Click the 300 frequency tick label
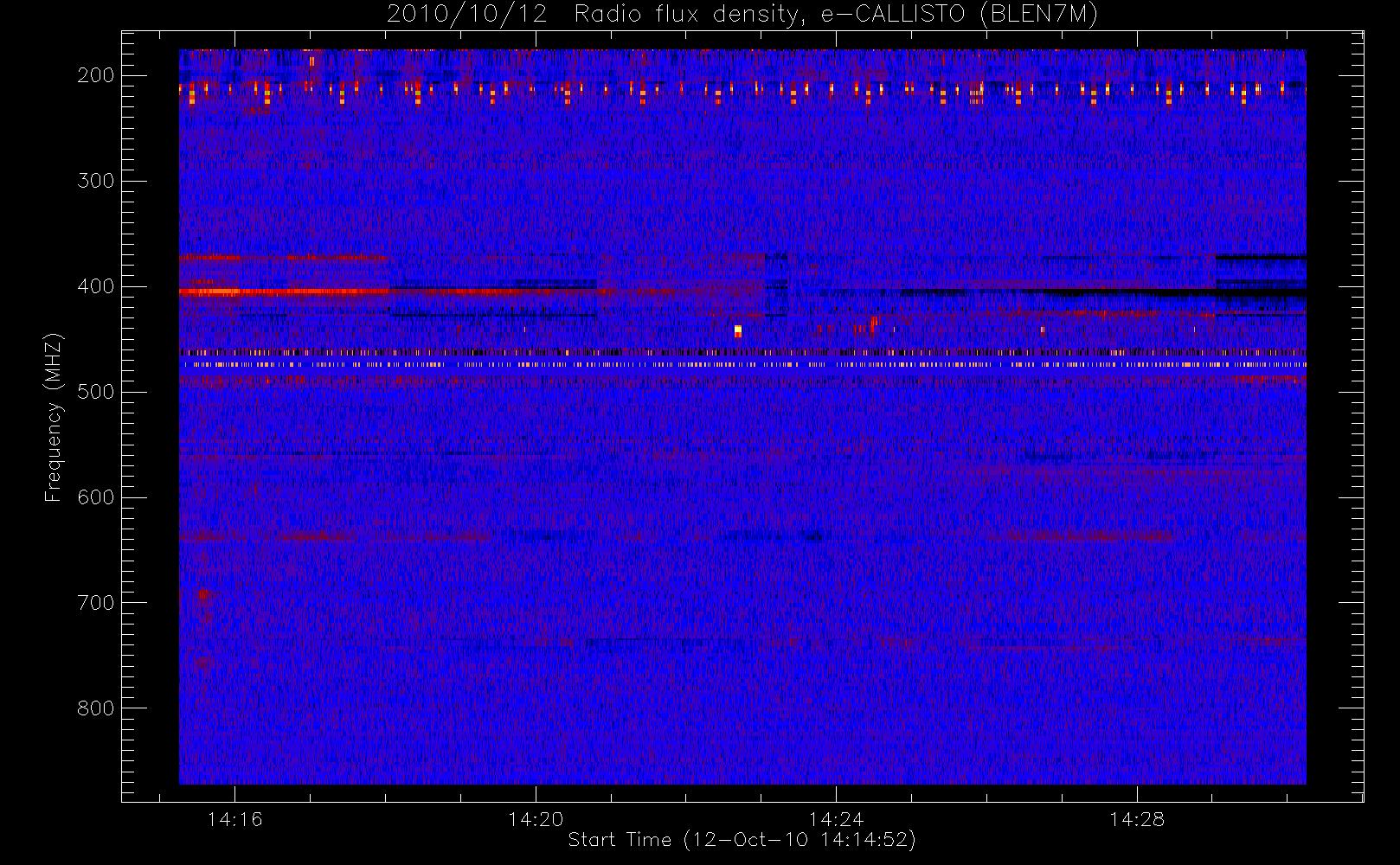The image size is (1400, 865). [96, 181]
